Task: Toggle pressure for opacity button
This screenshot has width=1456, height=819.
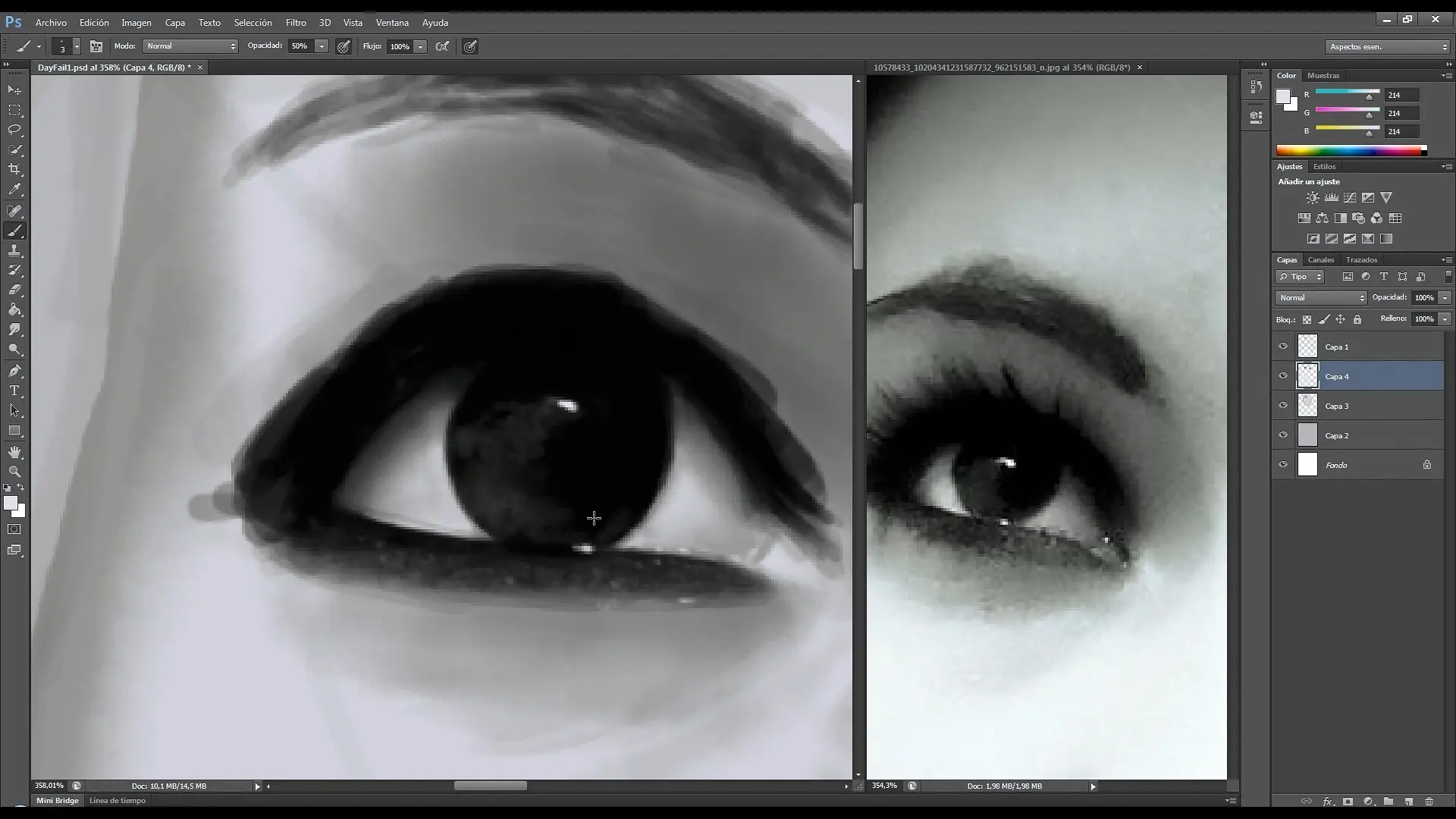Action: coord(344,46)
